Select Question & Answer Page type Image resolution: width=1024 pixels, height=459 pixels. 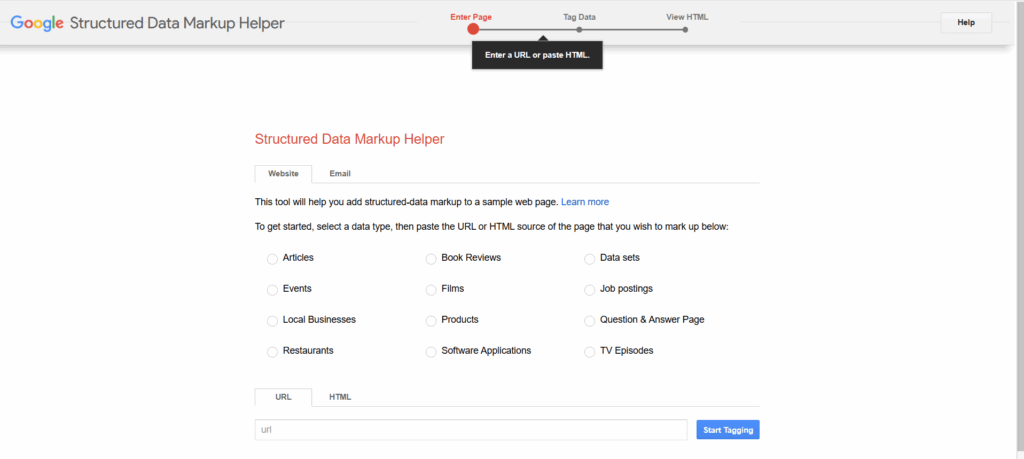coord(590,321)
